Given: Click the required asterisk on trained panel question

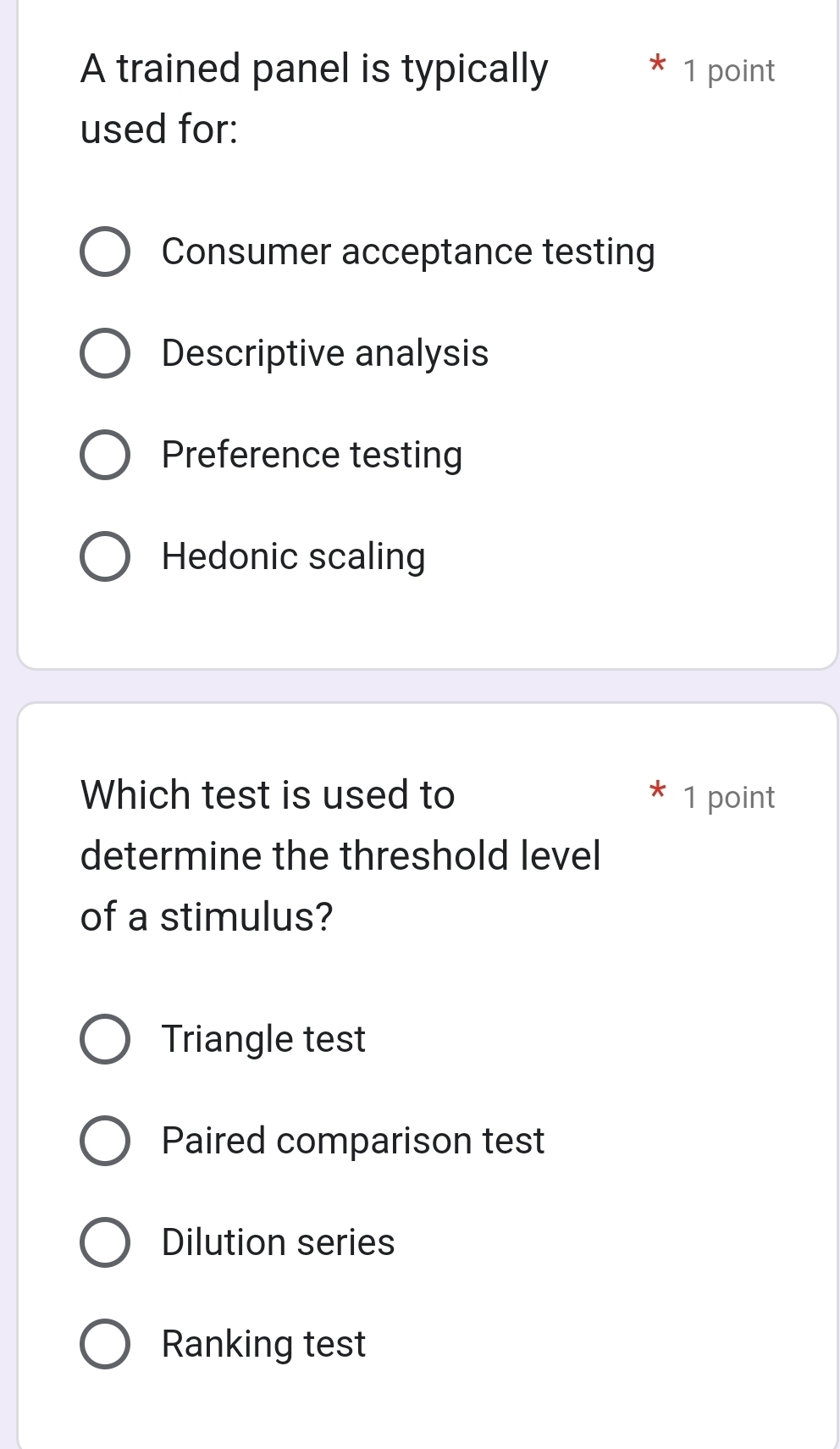Looking at the screenshot, I should coord(656,64).
